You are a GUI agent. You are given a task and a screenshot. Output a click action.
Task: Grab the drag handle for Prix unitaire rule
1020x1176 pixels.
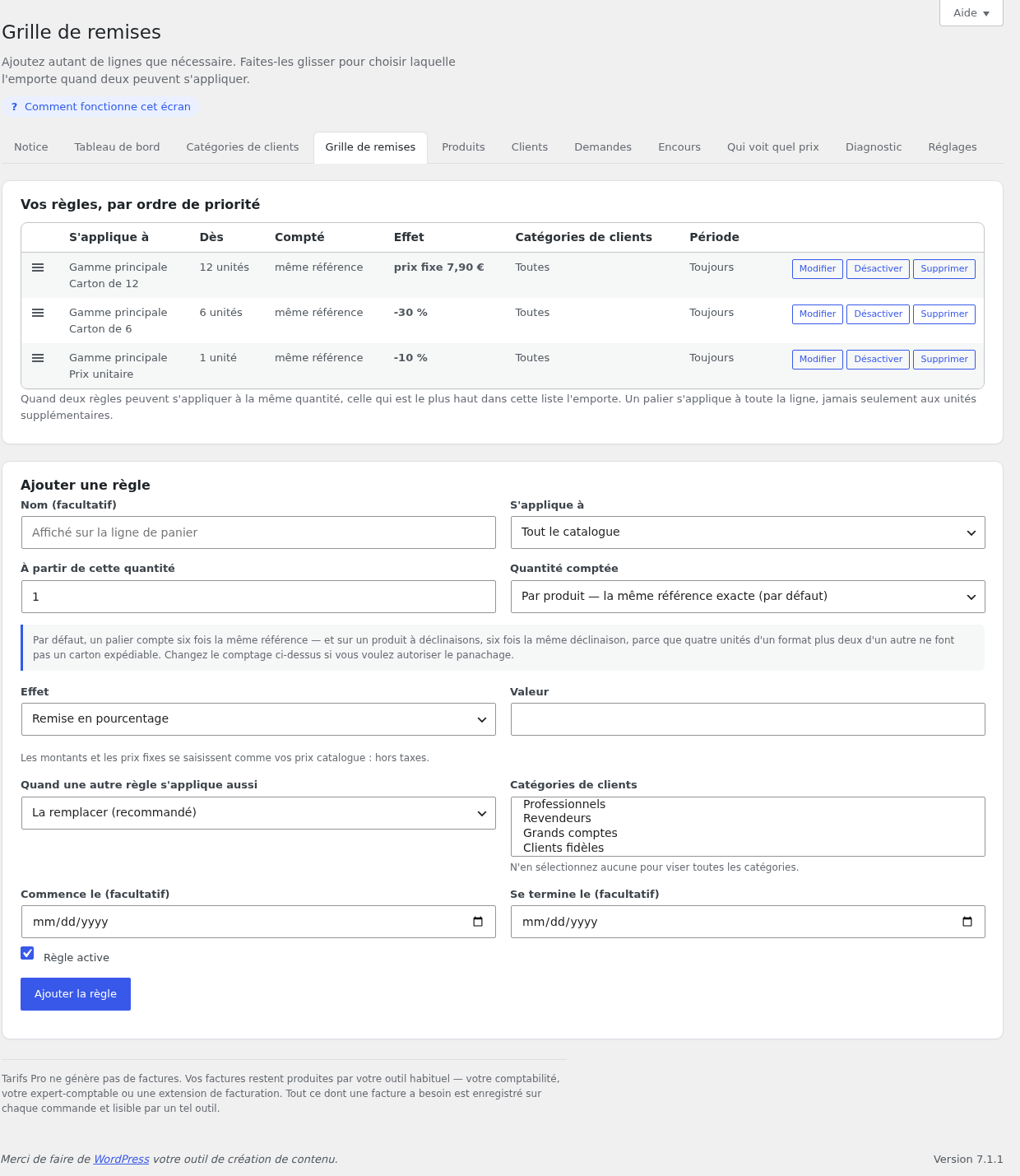pyautogui.click(x=38, y=358)
